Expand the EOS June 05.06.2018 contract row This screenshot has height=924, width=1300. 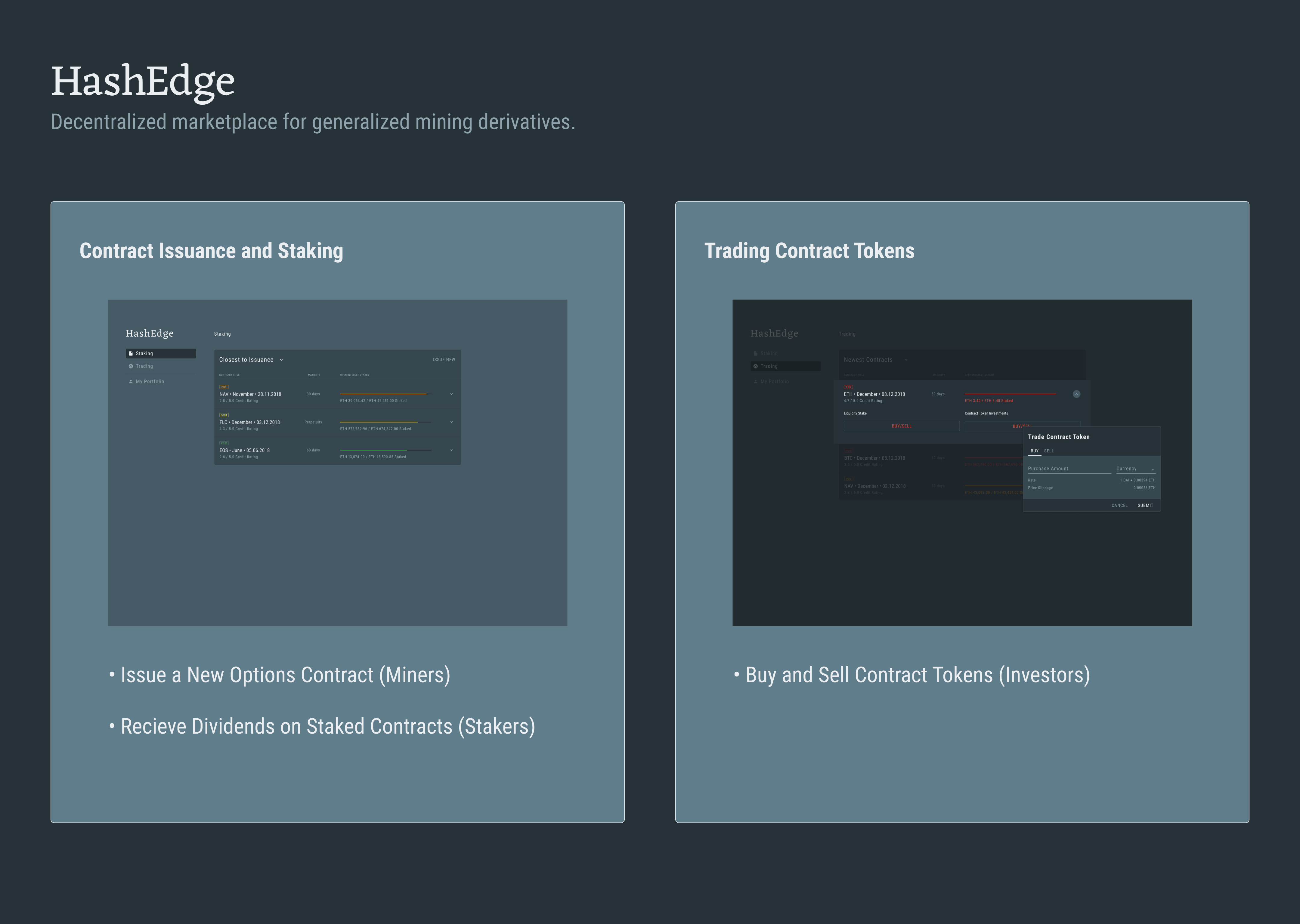(x=451, y=450)
